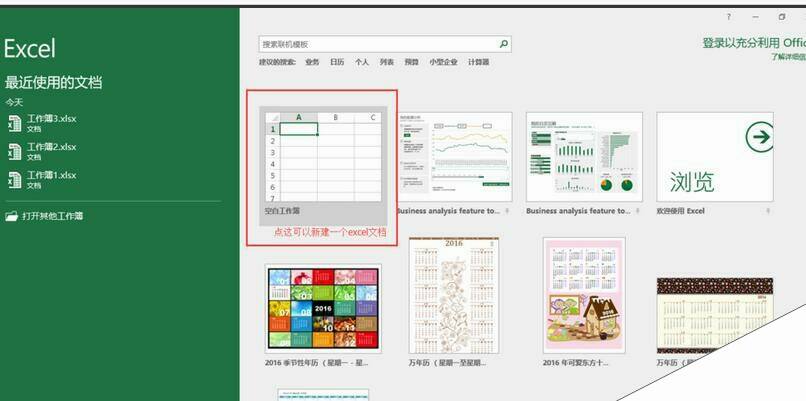Select suggested search 小型企业

pos(443,62)
